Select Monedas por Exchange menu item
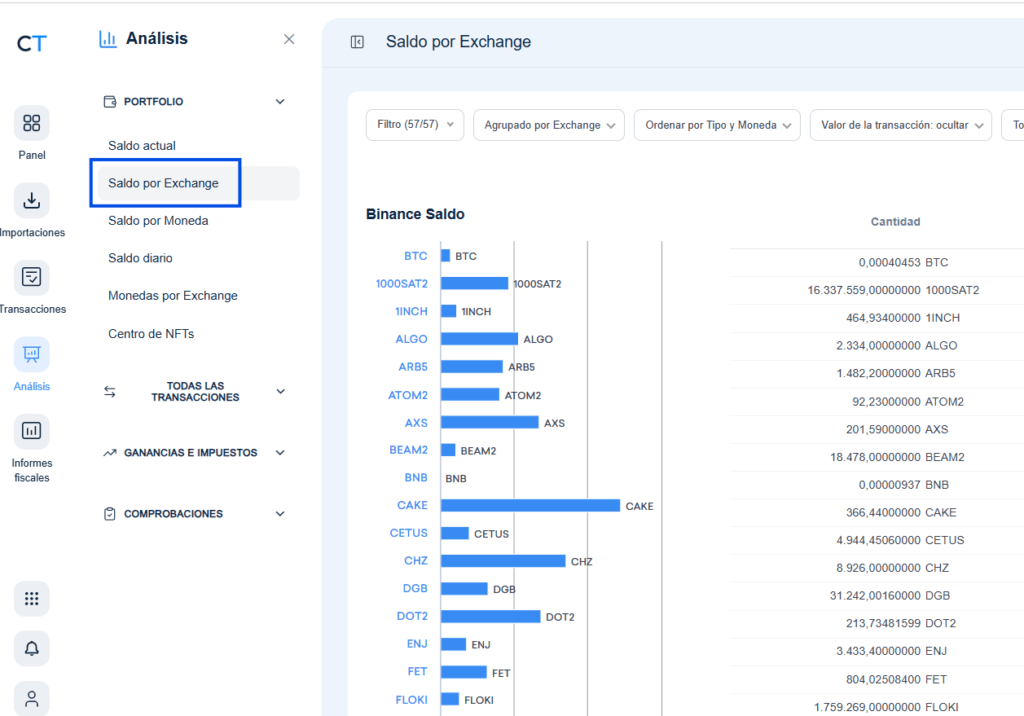 (172, 295)
